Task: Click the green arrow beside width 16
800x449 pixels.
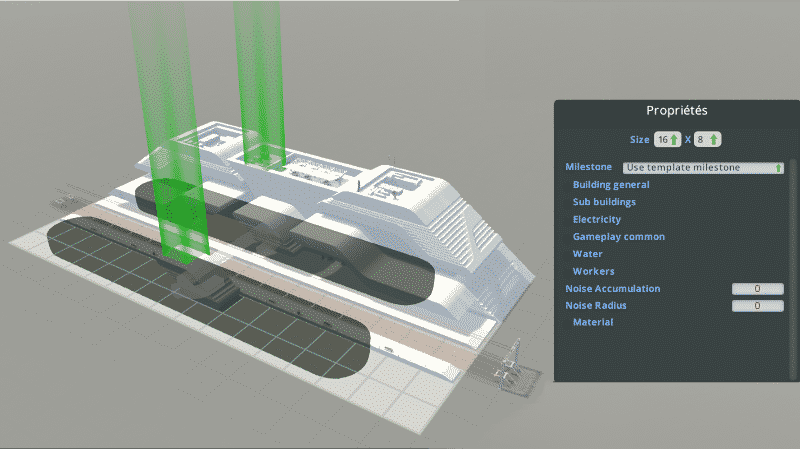Action: [675, 139]
